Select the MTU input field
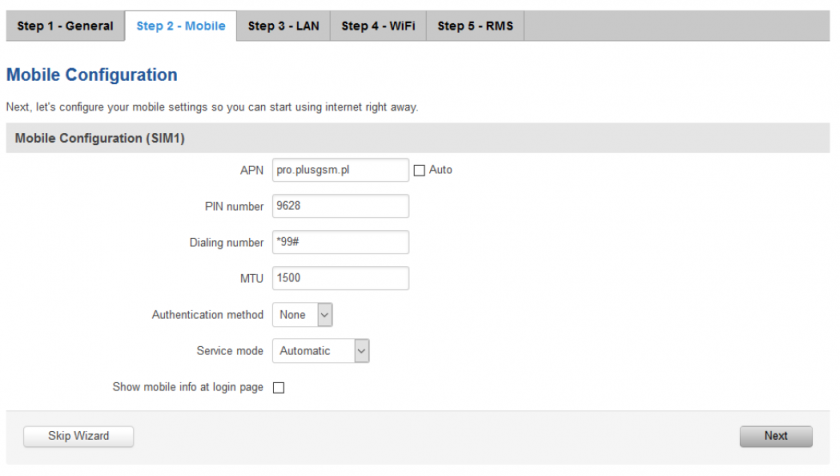This screenshot has width=840, height=476. click(x=341, y=278)
